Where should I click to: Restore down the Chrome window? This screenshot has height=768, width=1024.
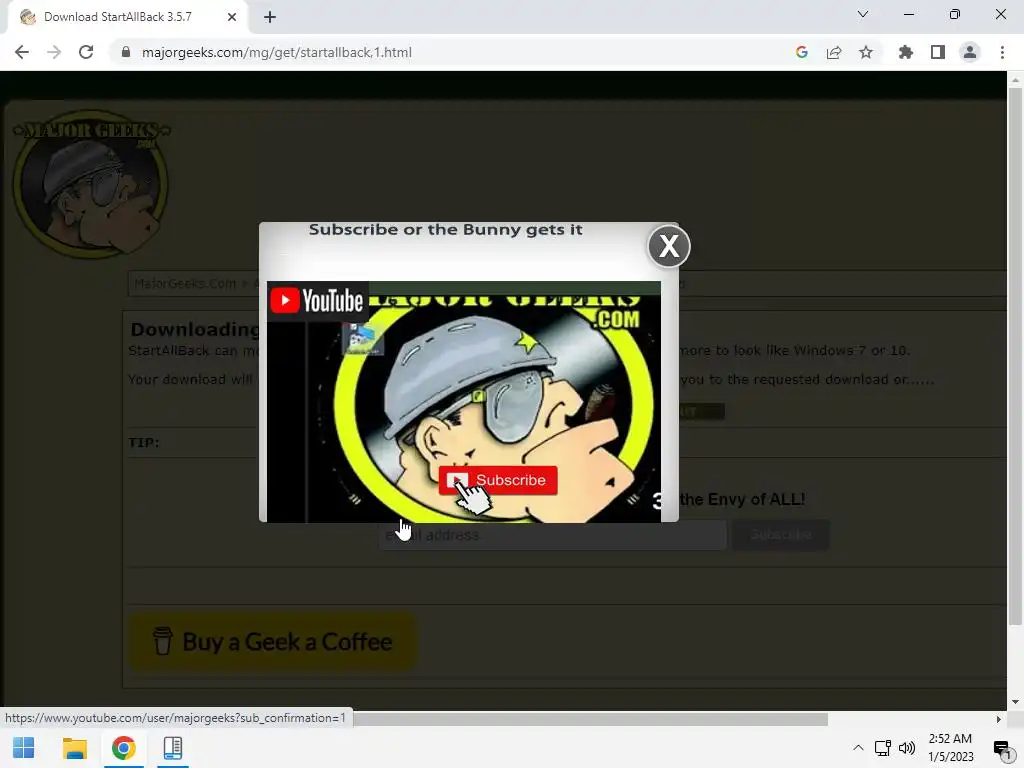[x=955, y=14]
